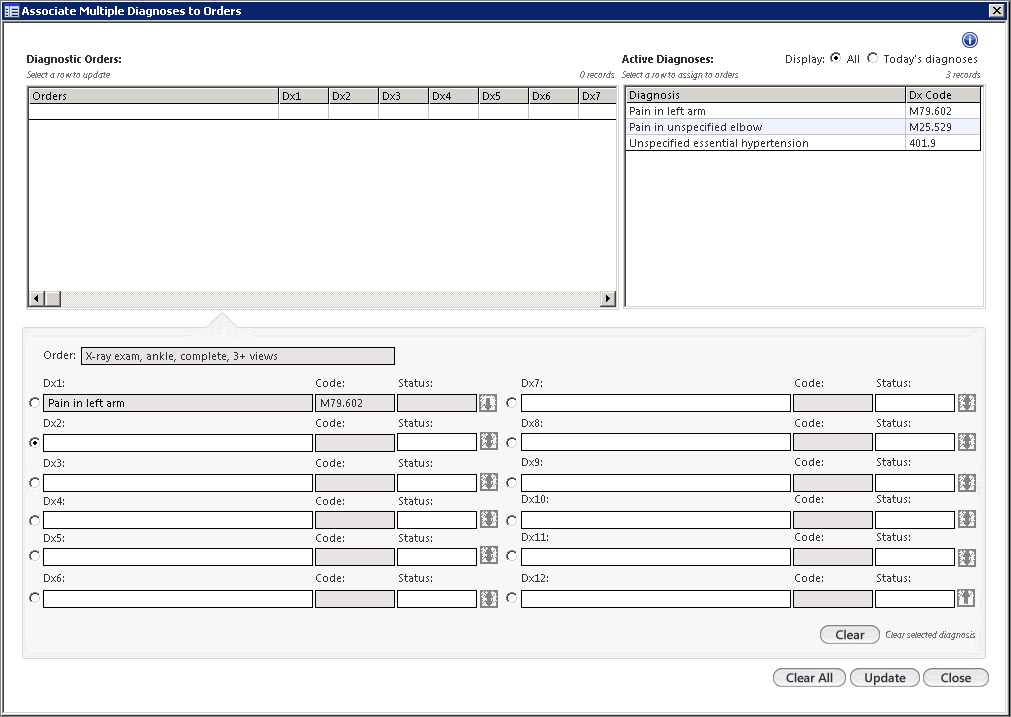Click the reorder arrows icon for Dx6

point(488,598)
